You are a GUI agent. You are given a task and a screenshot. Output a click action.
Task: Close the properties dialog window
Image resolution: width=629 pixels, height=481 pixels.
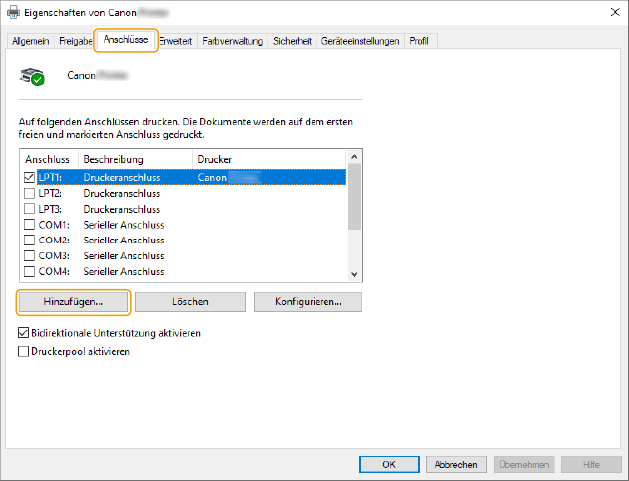tap(611, 12)
